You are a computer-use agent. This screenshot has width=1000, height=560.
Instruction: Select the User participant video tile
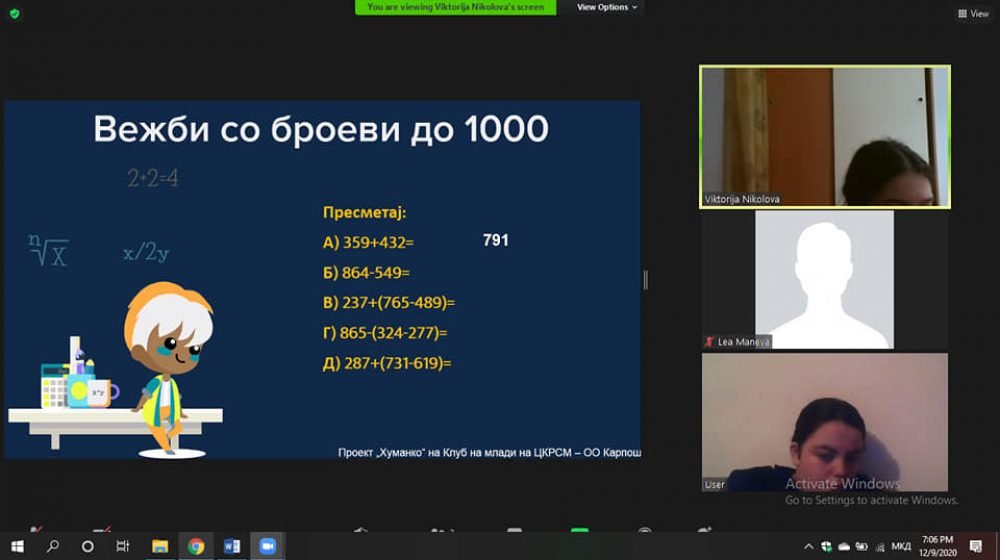tap(824, 422)
